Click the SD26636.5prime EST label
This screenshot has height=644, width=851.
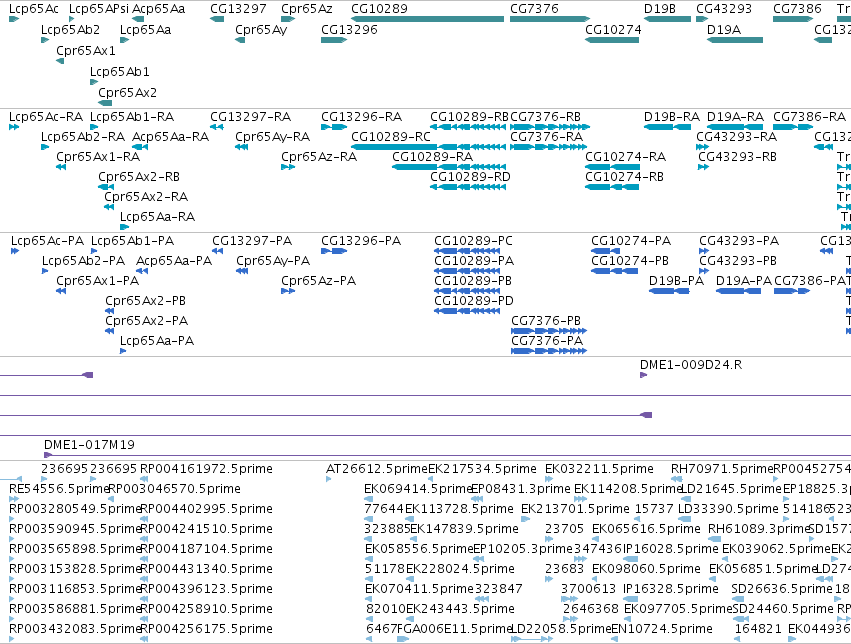[x=782, y=589]
